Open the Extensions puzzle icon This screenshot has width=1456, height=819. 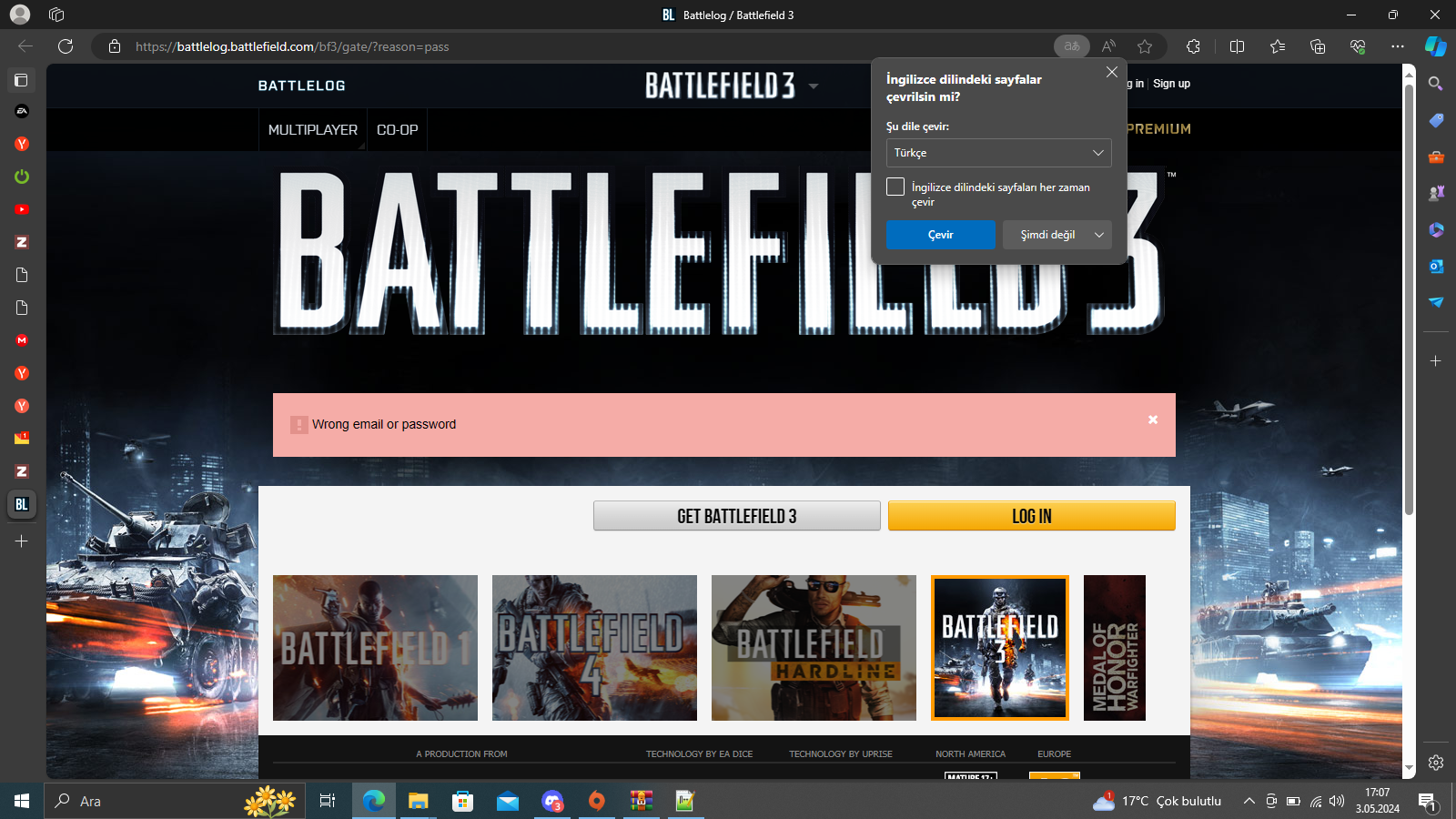pos(1193,46)
